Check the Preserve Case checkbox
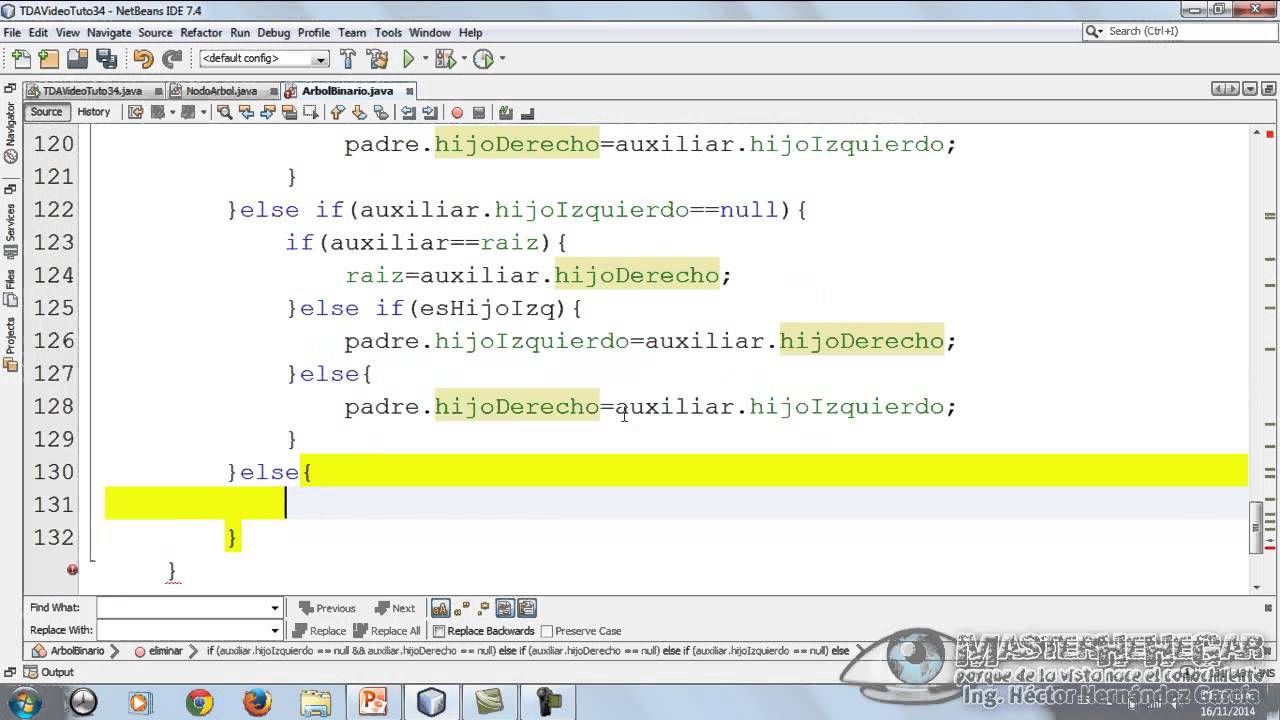Viewport: 1280px width, 720px height. pyautogui.click(x=546, y=631)
